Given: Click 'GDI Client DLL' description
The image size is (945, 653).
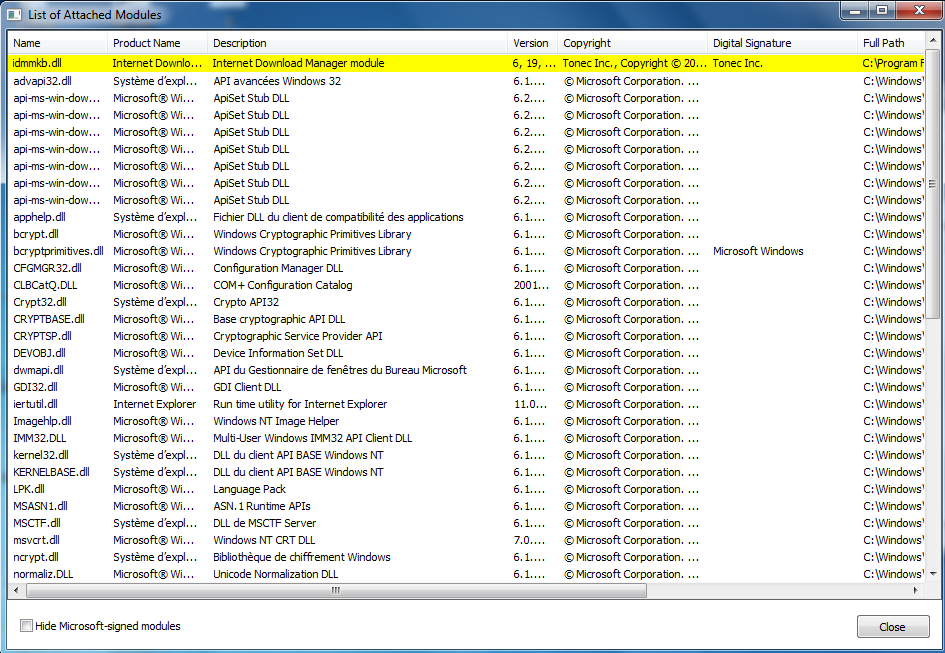Looking at the screenshot, I should click(247, 387).
